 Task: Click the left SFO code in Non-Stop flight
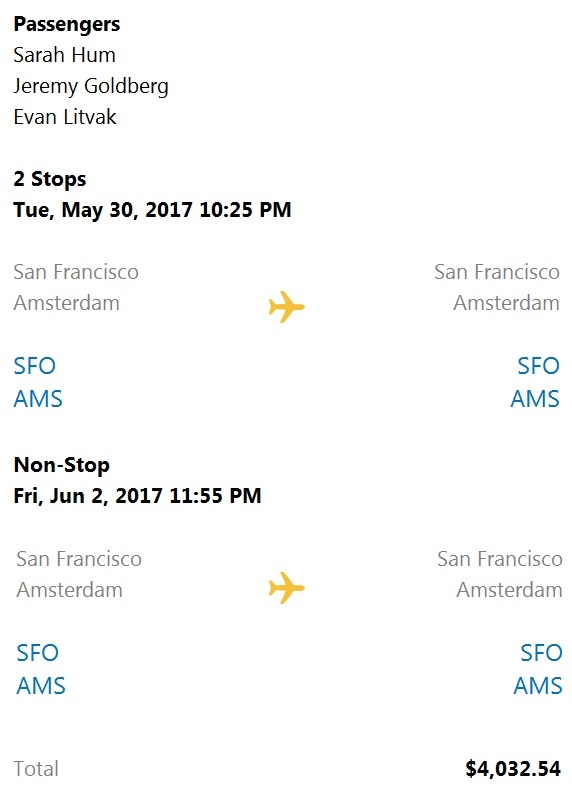click(x=38, y=653)
